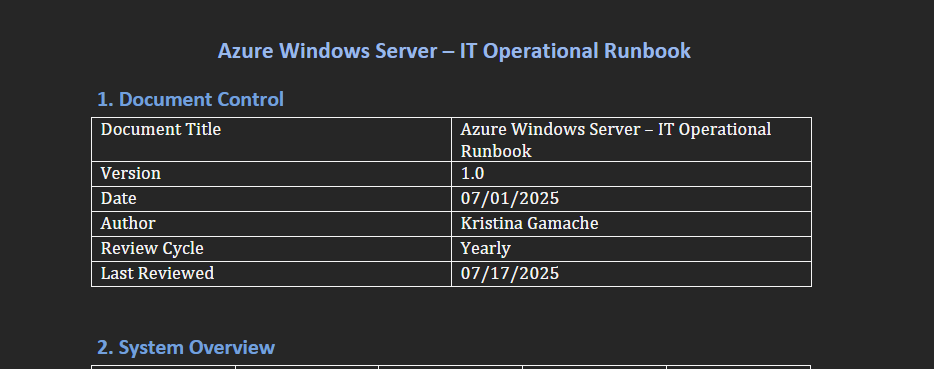Click the 'Author' label cell
Screen dimensions: 934x369
click(x=272, y=224)
